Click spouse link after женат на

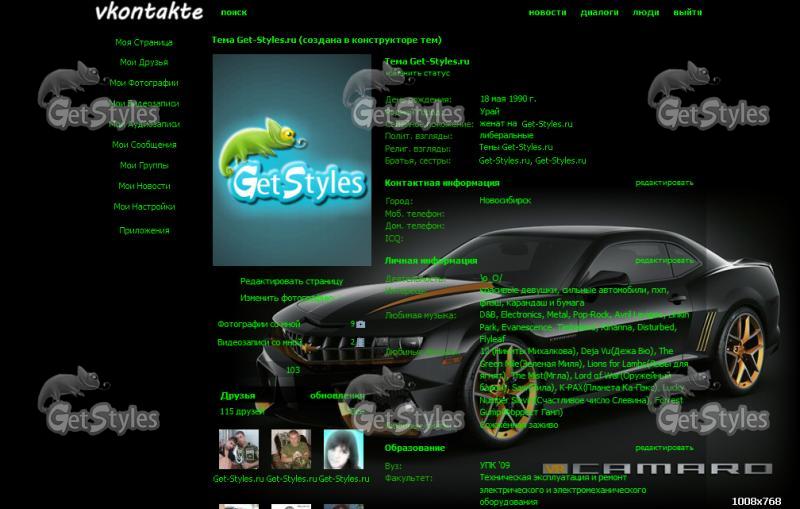[x=547, y=124]
